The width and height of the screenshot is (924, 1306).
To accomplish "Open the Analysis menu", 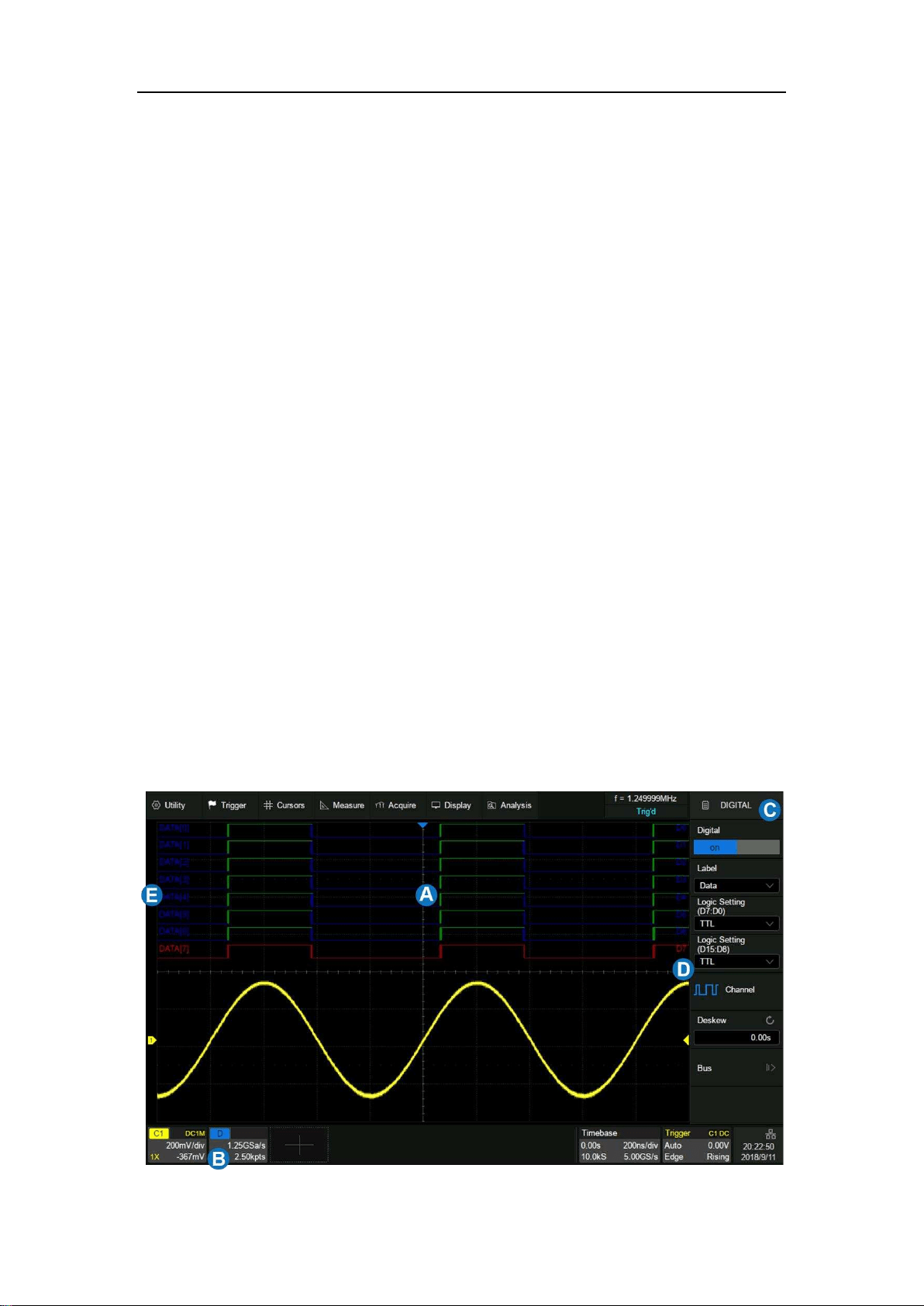I will tap(509, 805).
